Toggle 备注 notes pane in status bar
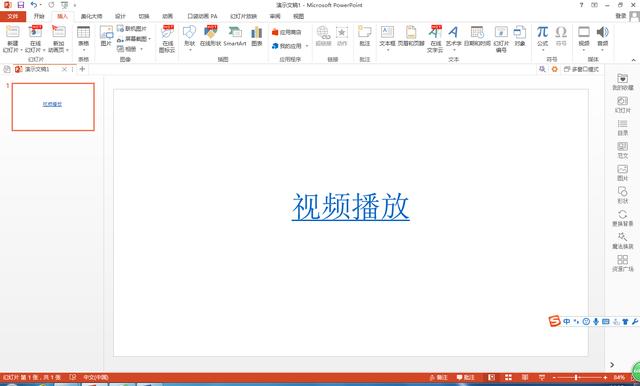 (x=438, y=377)
